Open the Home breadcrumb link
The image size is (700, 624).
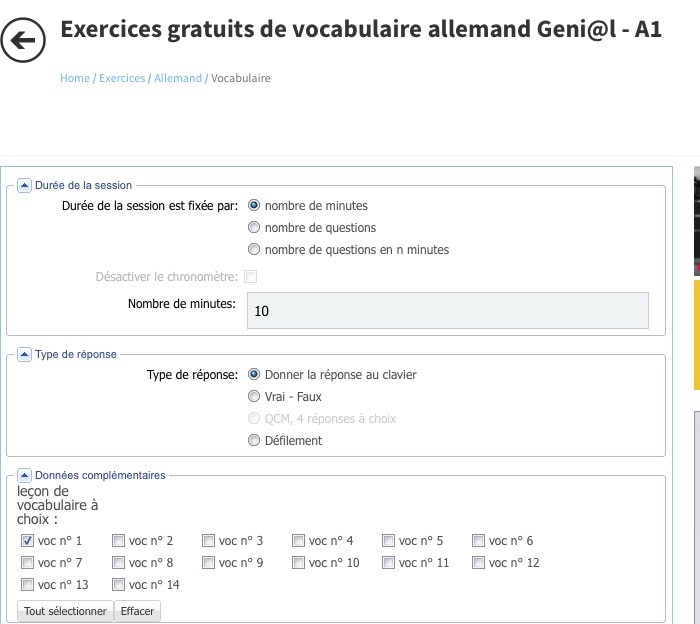tap(75, 78)
